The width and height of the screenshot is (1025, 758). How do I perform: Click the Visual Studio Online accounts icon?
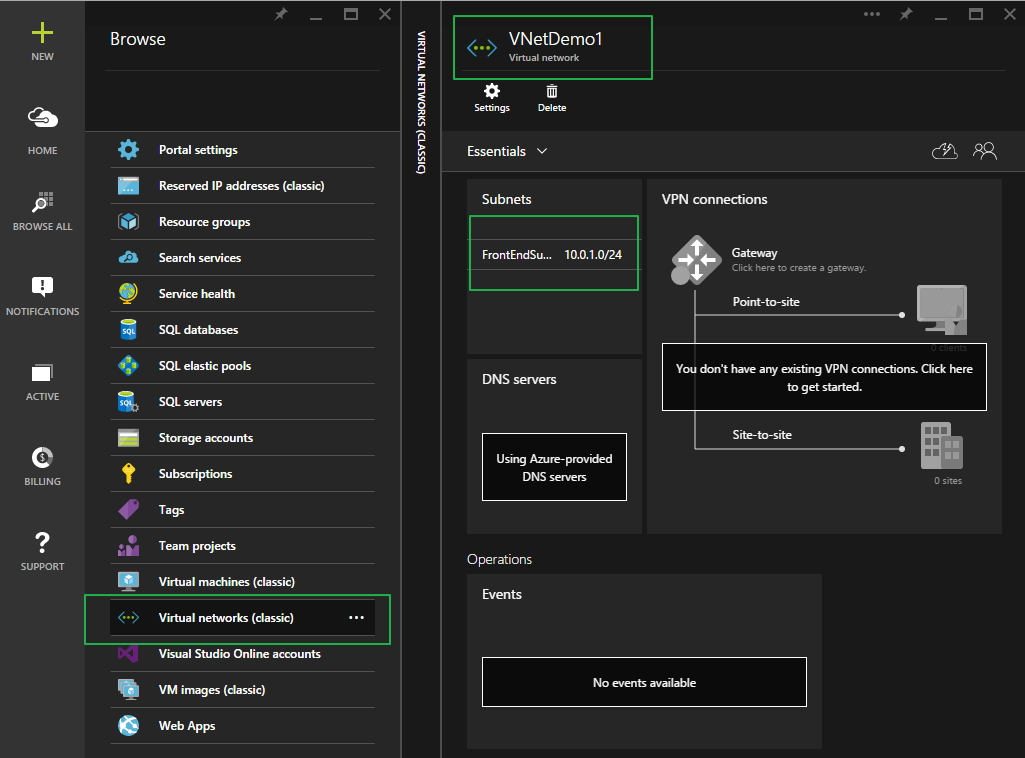click(x=128, y=653)
